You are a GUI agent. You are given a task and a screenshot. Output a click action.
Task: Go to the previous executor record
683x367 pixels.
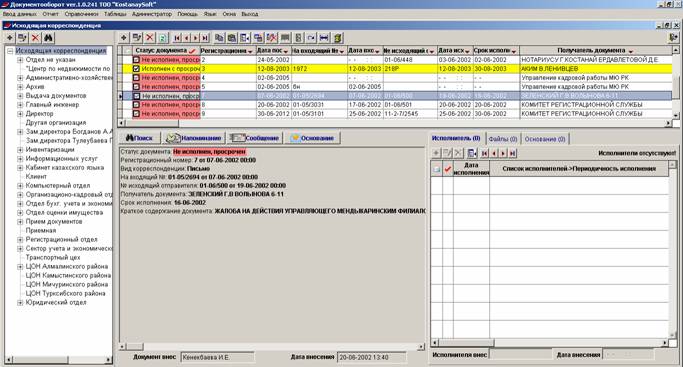[494, 153]
